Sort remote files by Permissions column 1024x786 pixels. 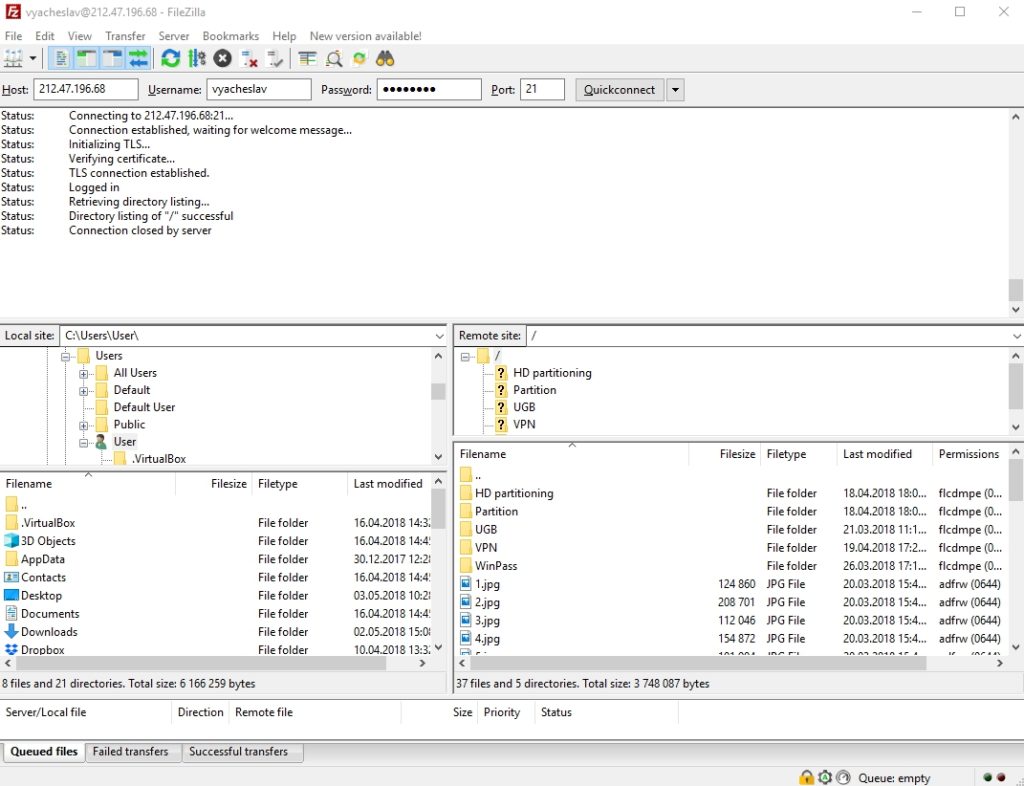[x=970, y=454]
